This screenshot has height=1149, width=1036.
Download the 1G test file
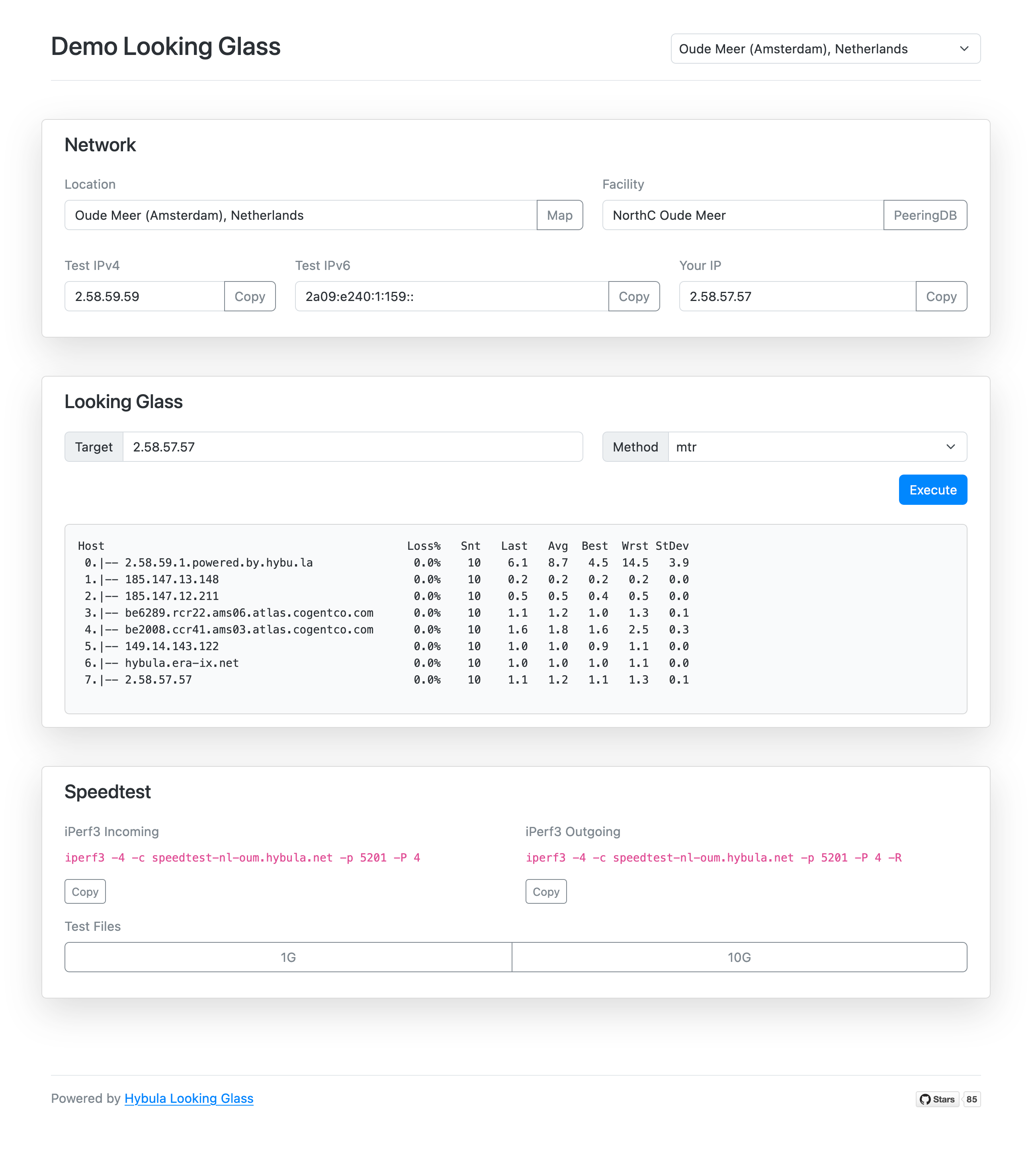288,957
